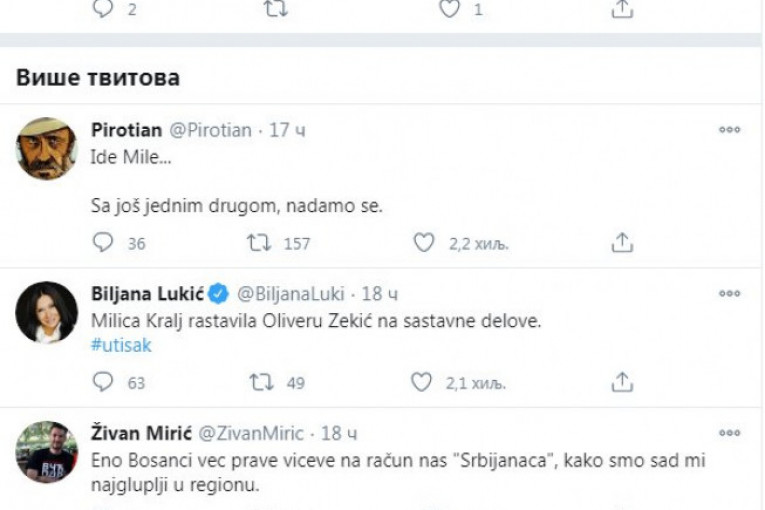The width and height of the screenshot is (765, 510).
Task: Open more options for Biljana Lukić's tweet
Action: pos(730,293)
